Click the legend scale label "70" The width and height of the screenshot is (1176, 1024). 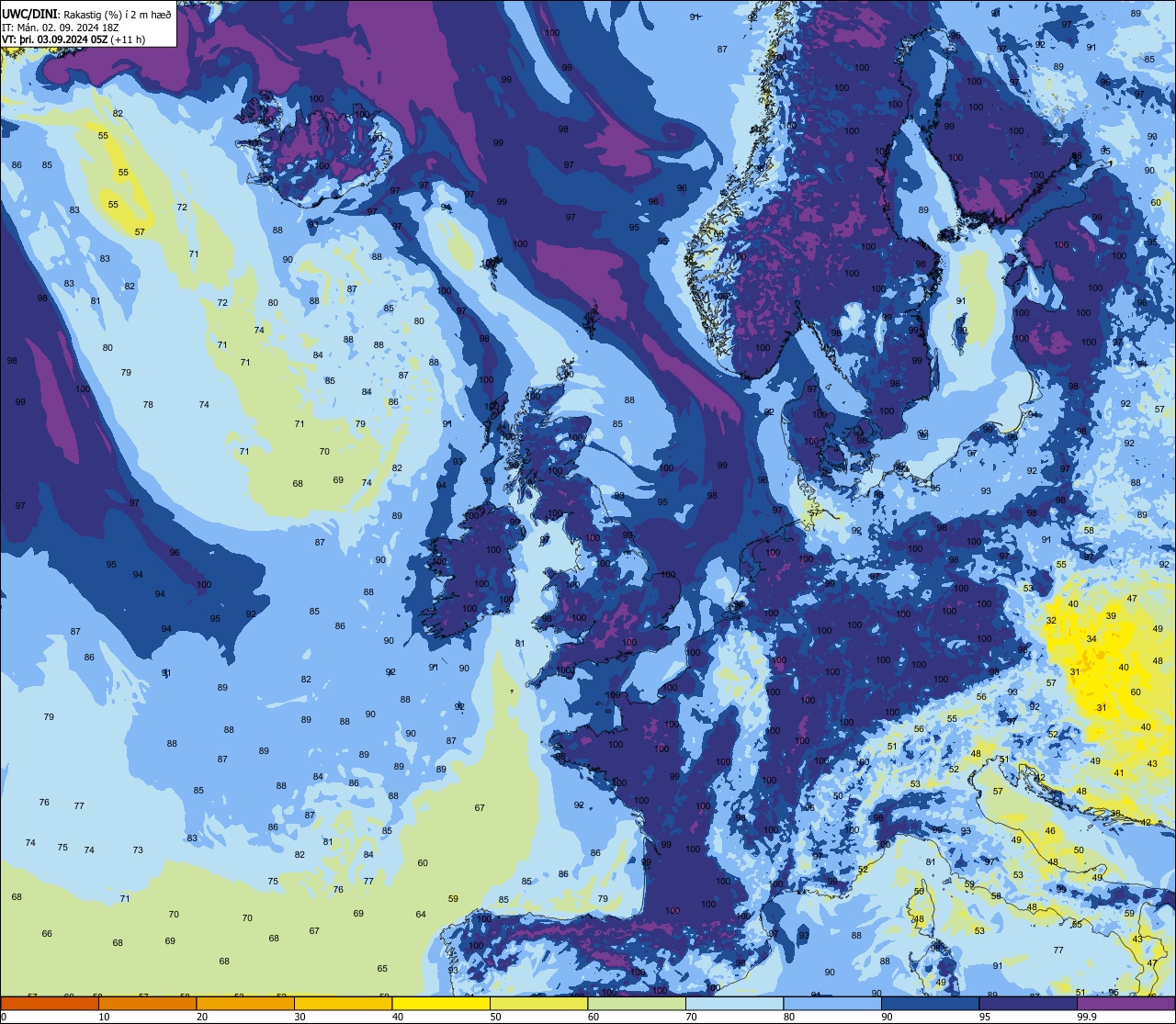(x=691, y=1017)
